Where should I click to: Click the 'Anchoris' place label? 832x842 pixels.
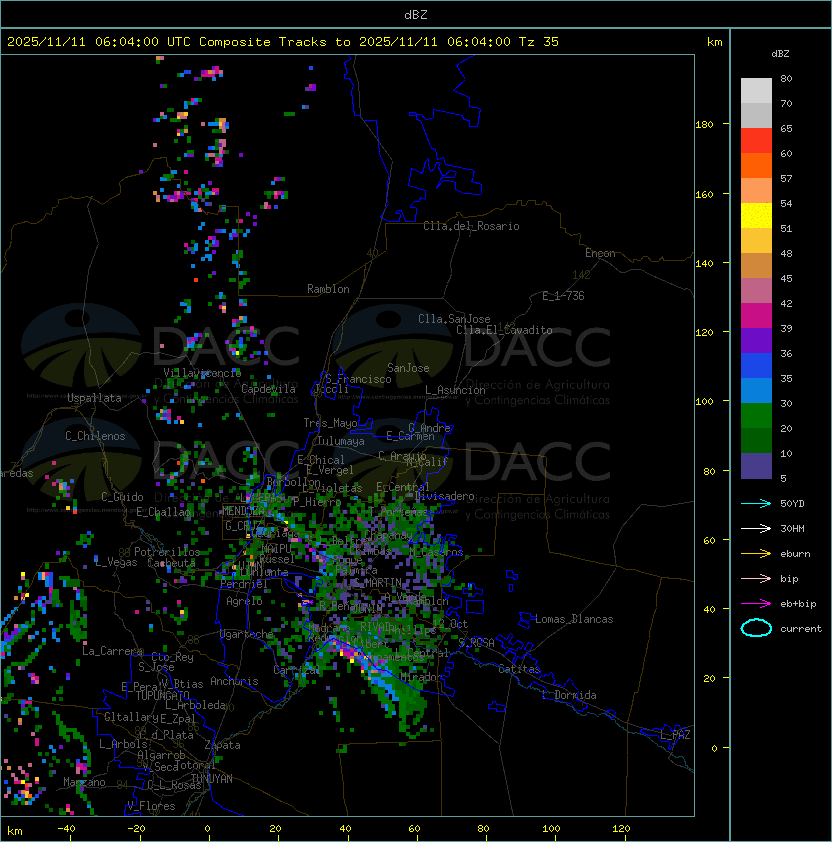tap(234, 681)
